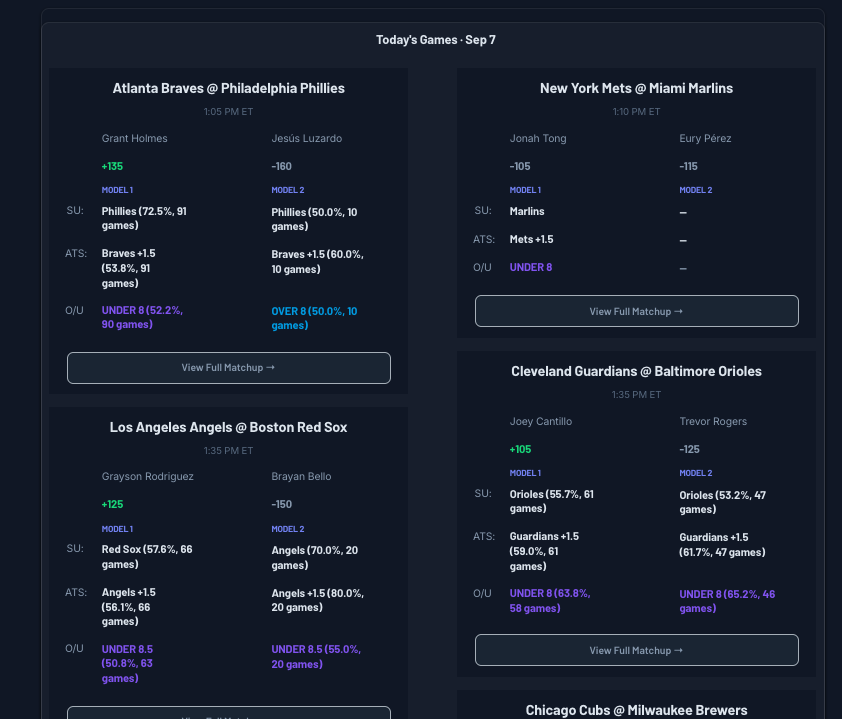This screenshot has height=719, width=842.
Task: Click the "Angels (70.0%, 20 games)" pick
Action: tap(315, 557)
